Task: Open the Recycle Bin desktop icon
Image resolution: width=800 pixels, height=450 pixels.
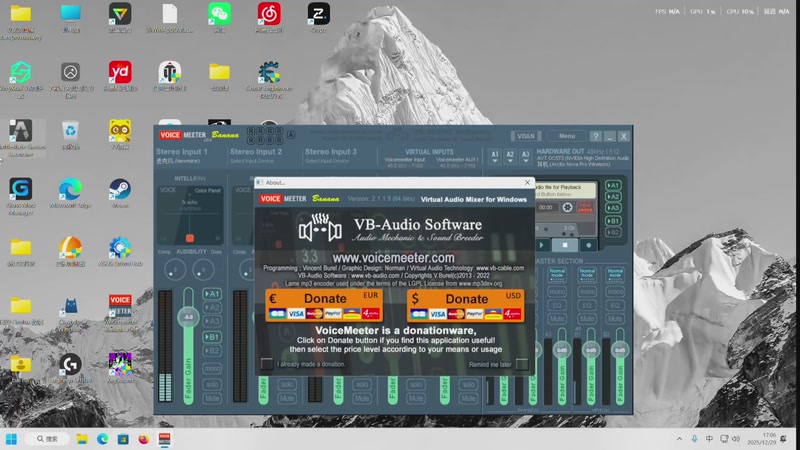Action: (70, 135)
